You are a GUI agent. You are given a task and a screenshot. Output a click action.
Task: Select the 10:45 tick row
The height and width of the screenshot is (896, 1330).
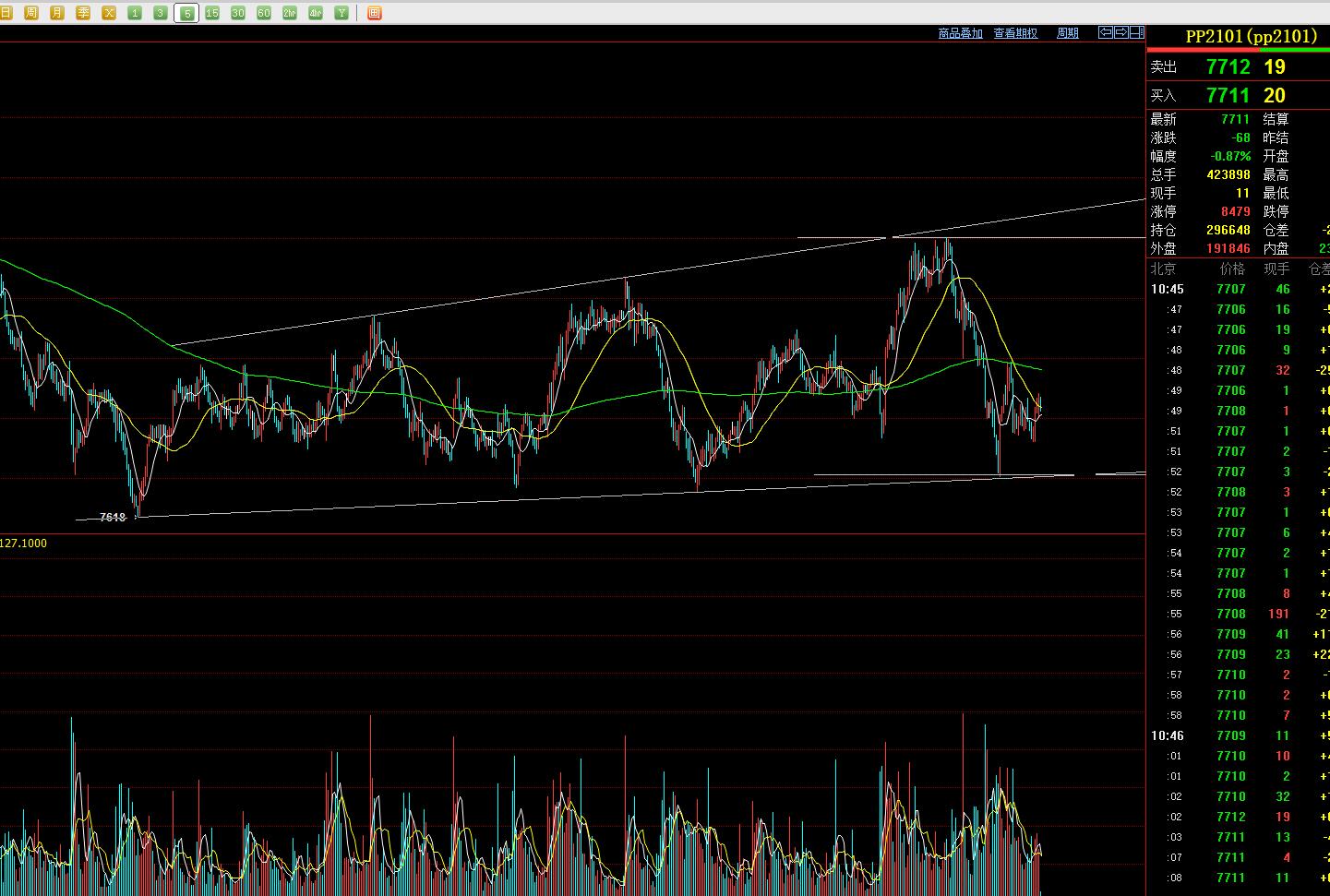pyautogui.click(x=1238, y=289)
